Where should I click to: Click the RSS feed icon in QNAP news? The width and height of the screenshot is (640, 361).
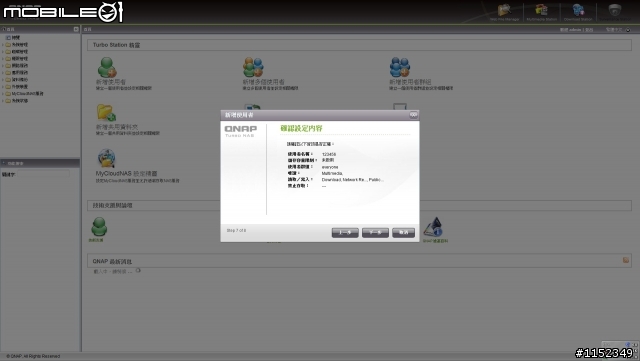[x=626, y=260]
